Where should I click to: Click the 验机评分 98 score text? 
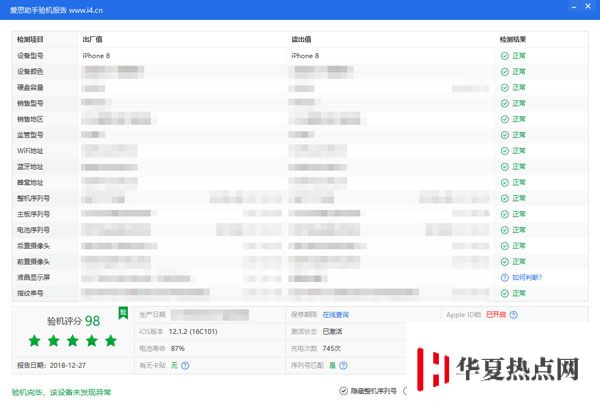73,321
